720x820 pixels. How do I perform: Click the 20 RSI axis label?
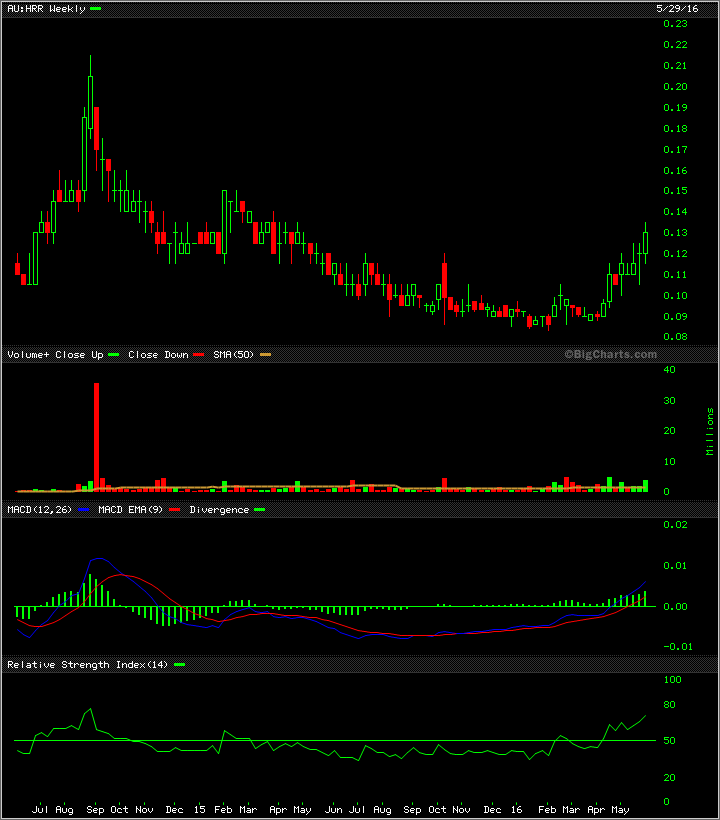pyautogui.click(x=669, y=778)
